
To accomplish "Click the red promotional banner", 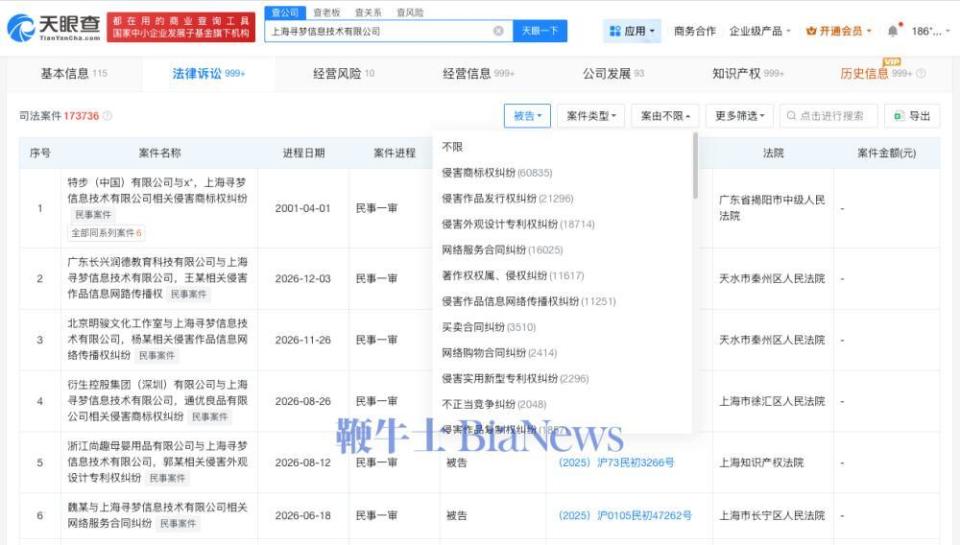I will [x=181, y=27].
